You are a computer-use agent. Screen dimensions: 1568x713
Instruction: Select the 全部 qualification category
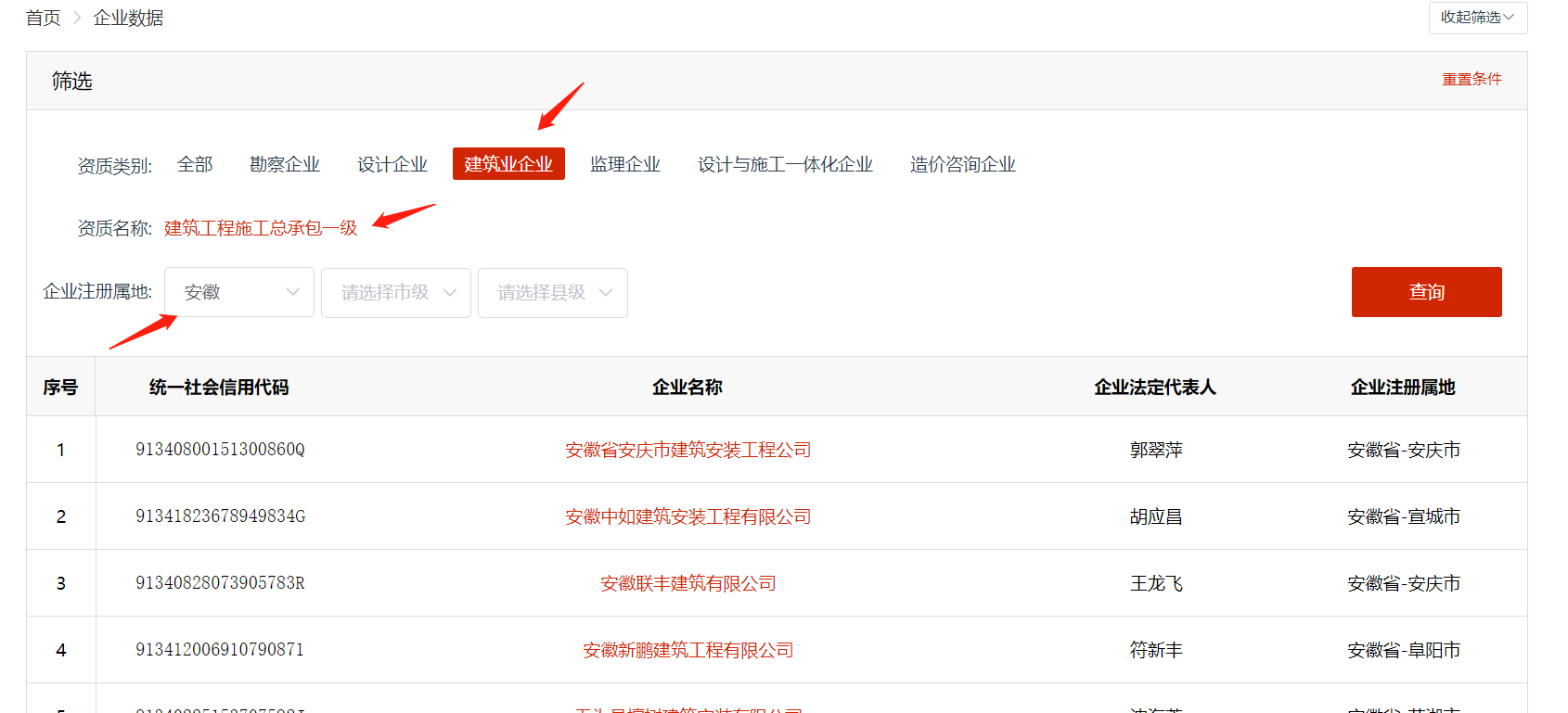coord(195,165)
